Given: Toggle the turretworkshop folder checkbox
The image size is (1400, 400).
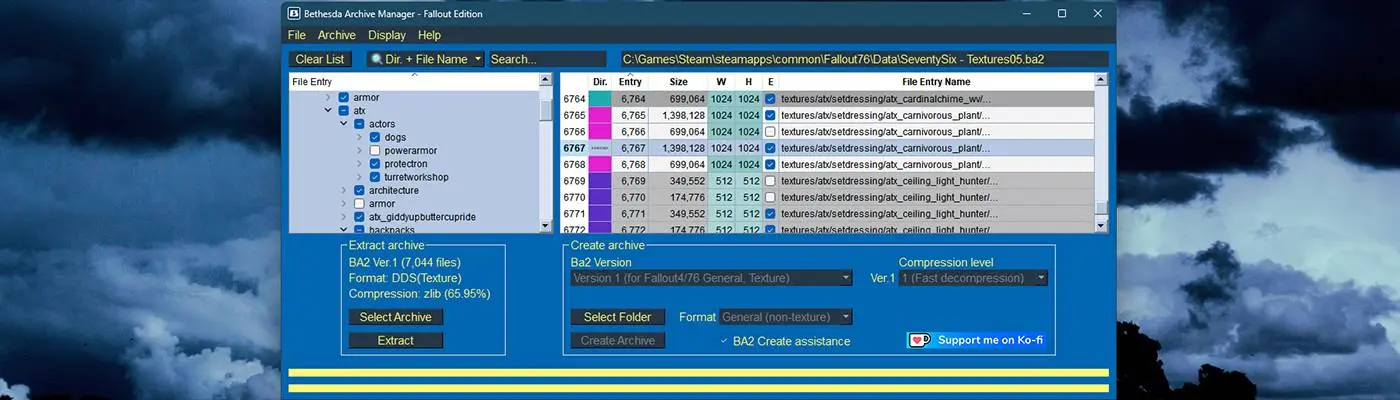Looking at the screenshot, I should 375,177.
